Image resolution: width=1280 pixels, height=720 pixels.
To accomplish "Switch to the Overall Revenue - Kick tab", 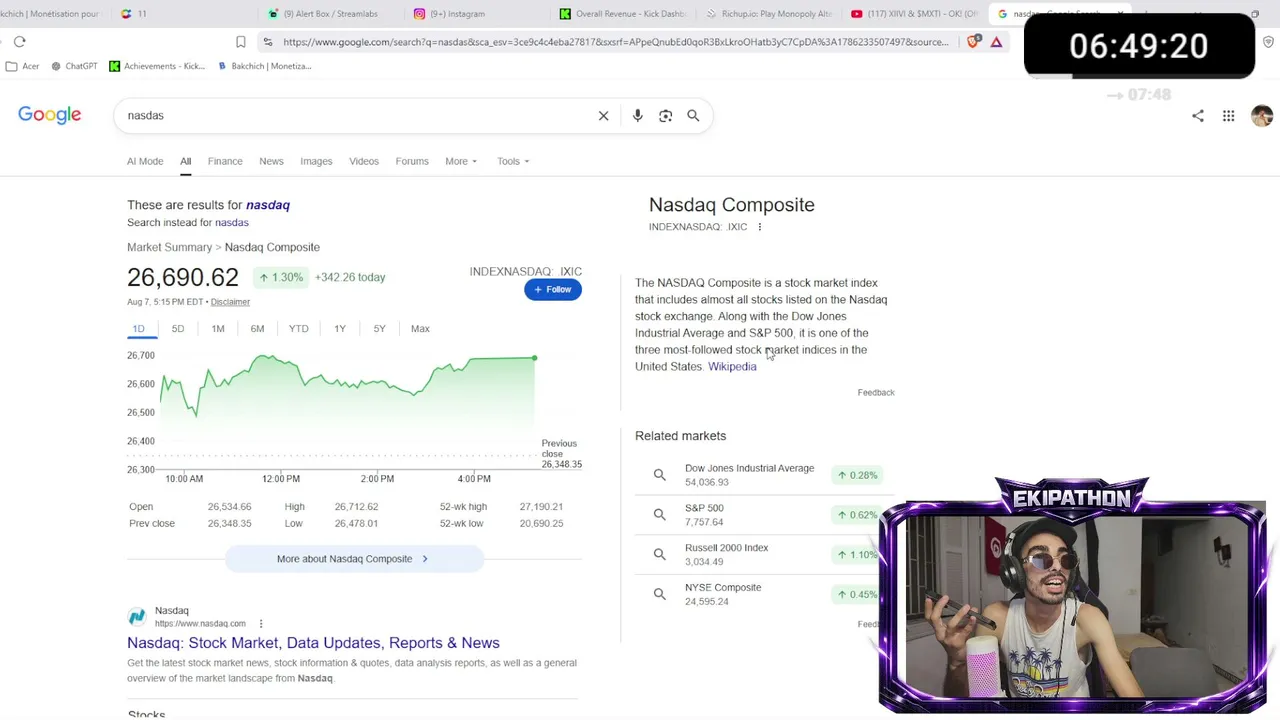I will pos(622,14).
